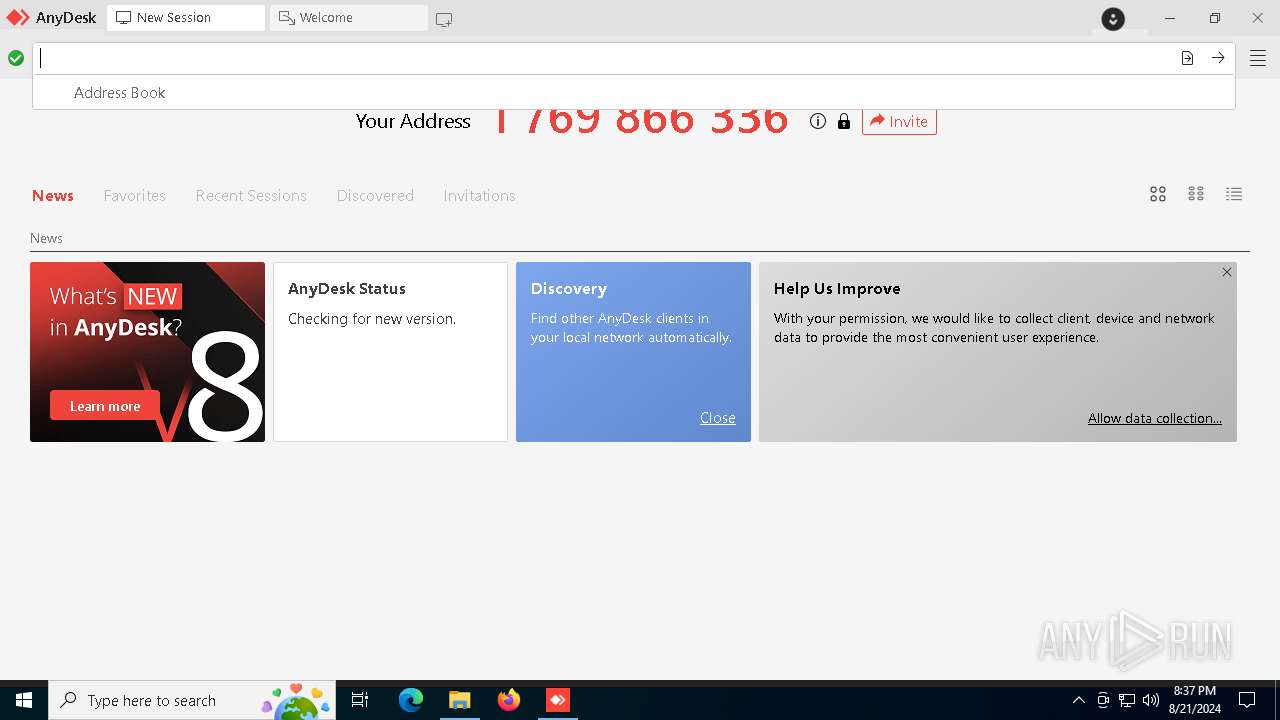Open the Invitations tab
1280x720 pixels.
[x=479, y=195]
